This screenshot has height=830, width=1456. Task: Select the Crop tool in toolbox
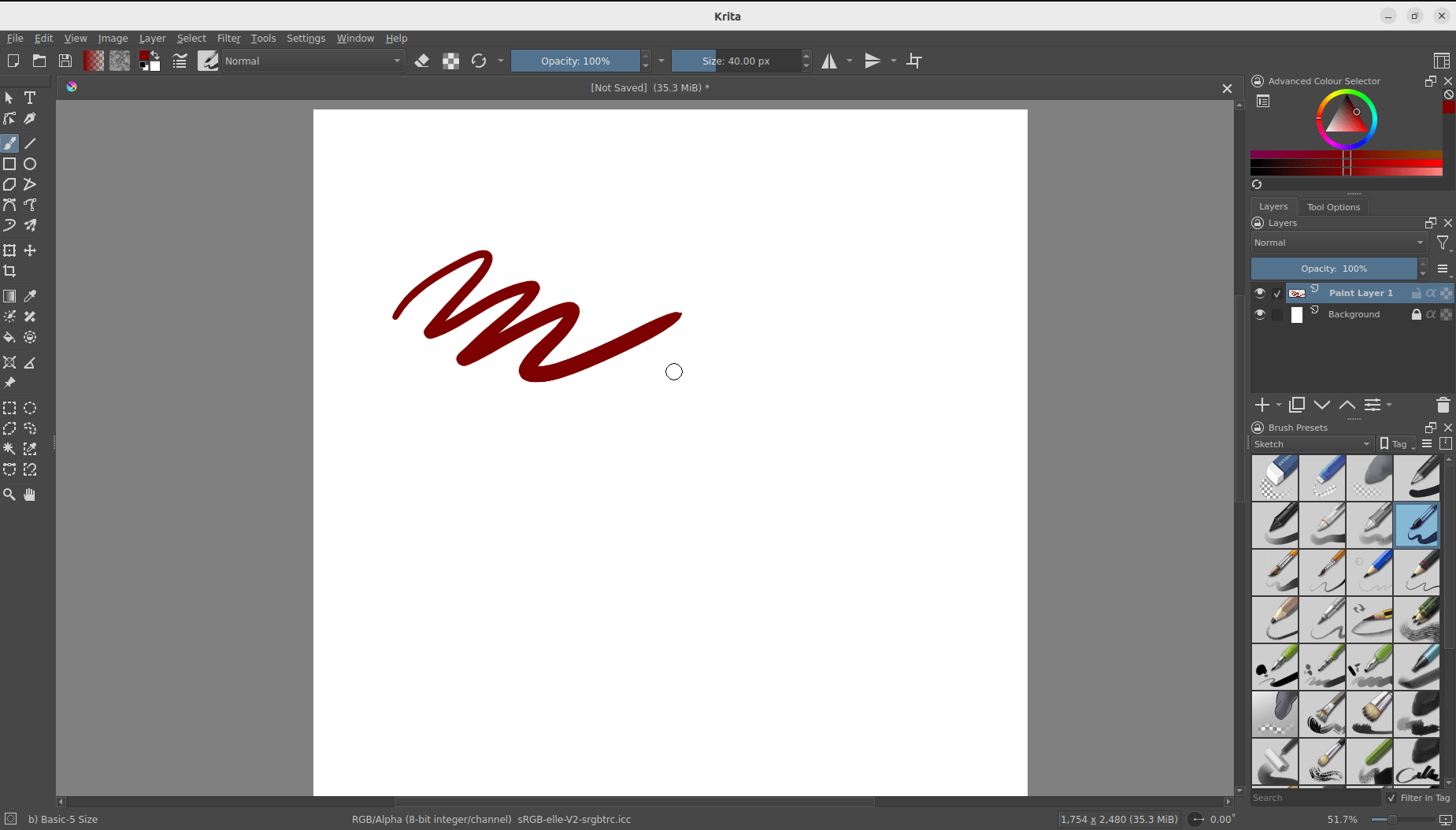pyautogui.click(x=9, y=271)
